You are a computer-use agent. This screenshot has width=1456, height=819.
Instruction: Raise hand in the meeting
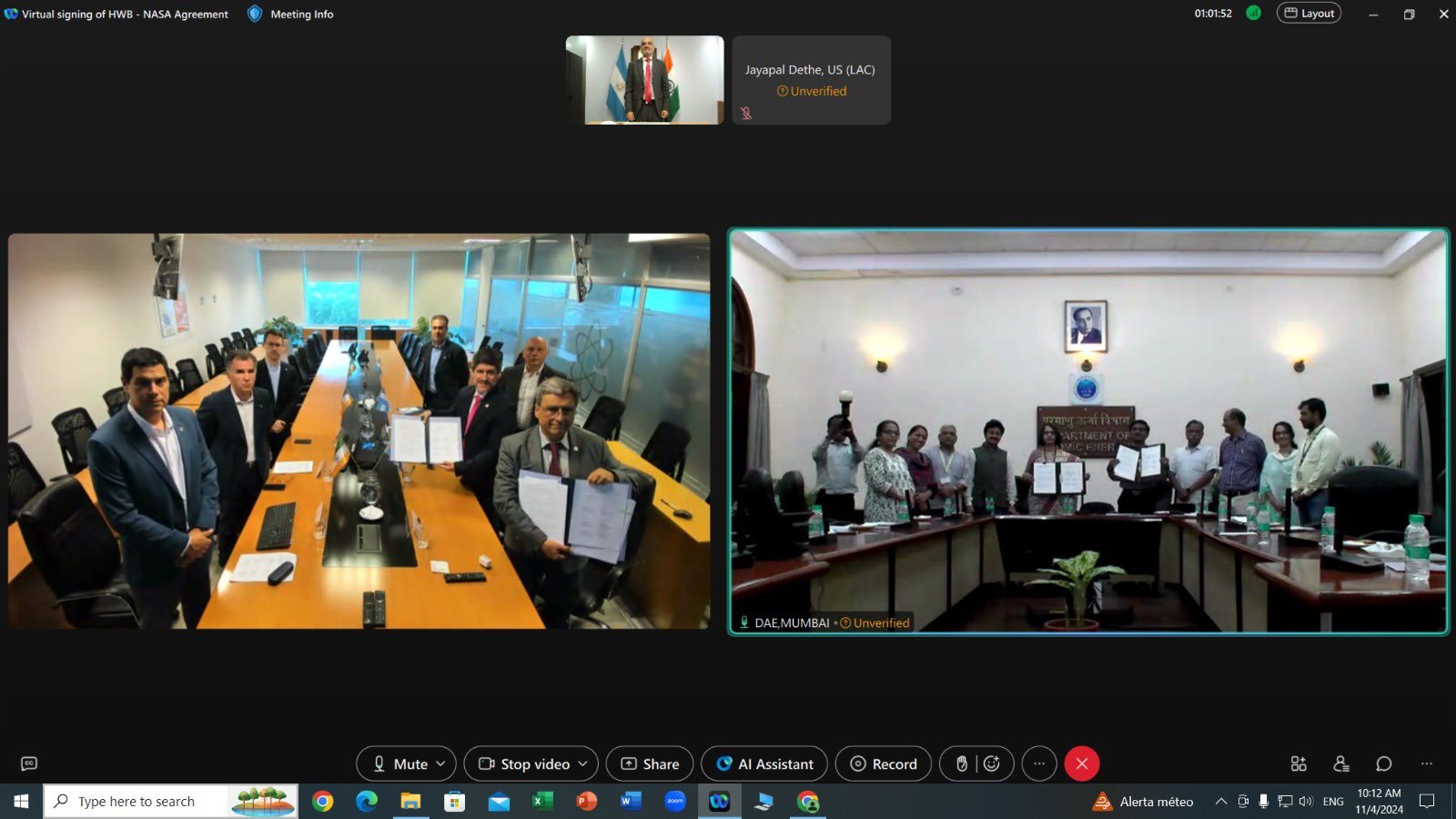(961, 763)
